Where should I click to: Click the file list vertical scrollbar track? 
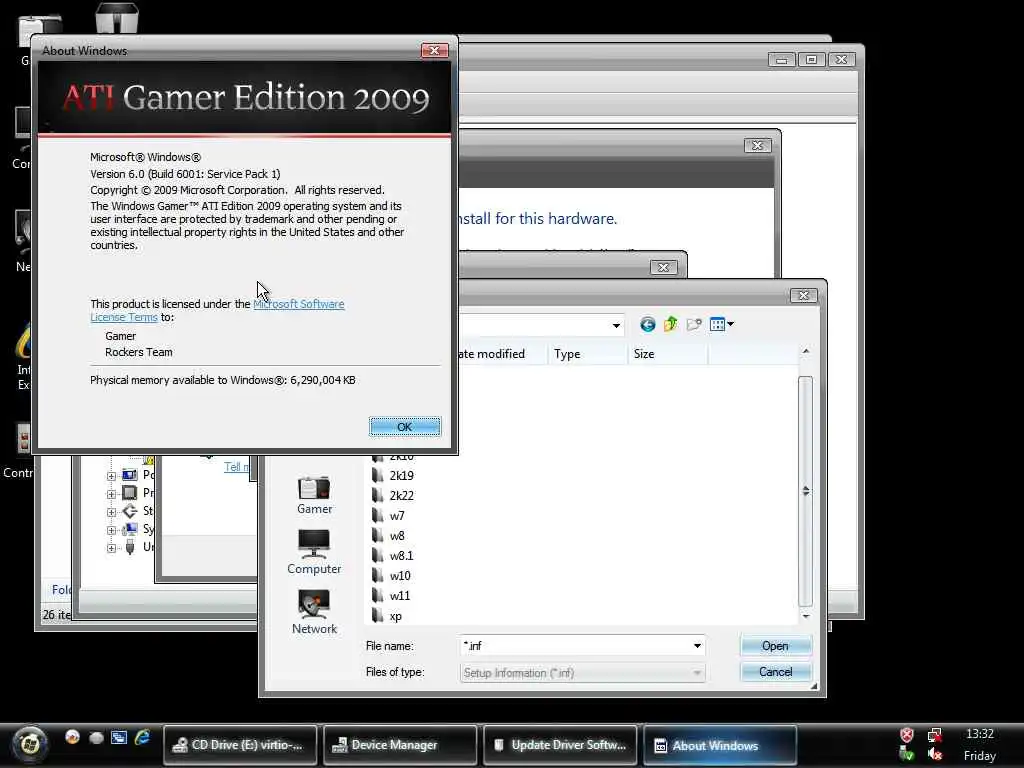coord(806,491)
